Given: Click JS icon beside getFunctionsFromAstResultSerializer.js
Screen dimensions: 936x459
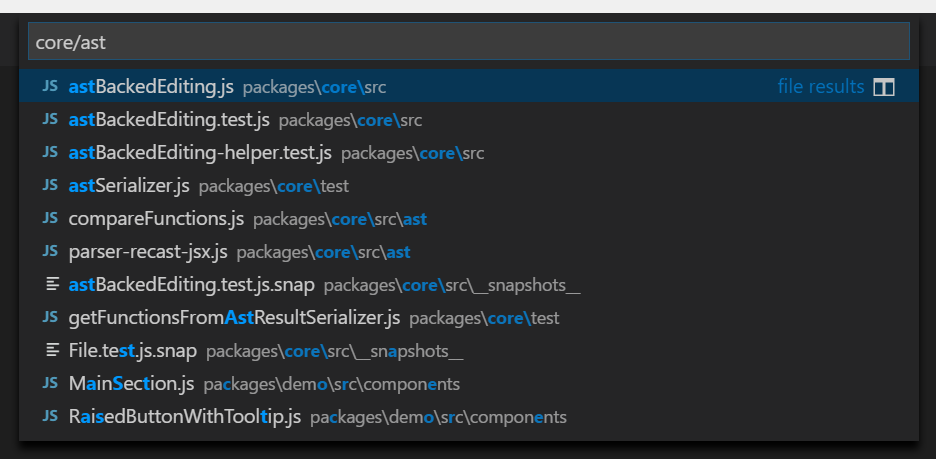Looking at the screenshot, I should [x=51, y=317].
